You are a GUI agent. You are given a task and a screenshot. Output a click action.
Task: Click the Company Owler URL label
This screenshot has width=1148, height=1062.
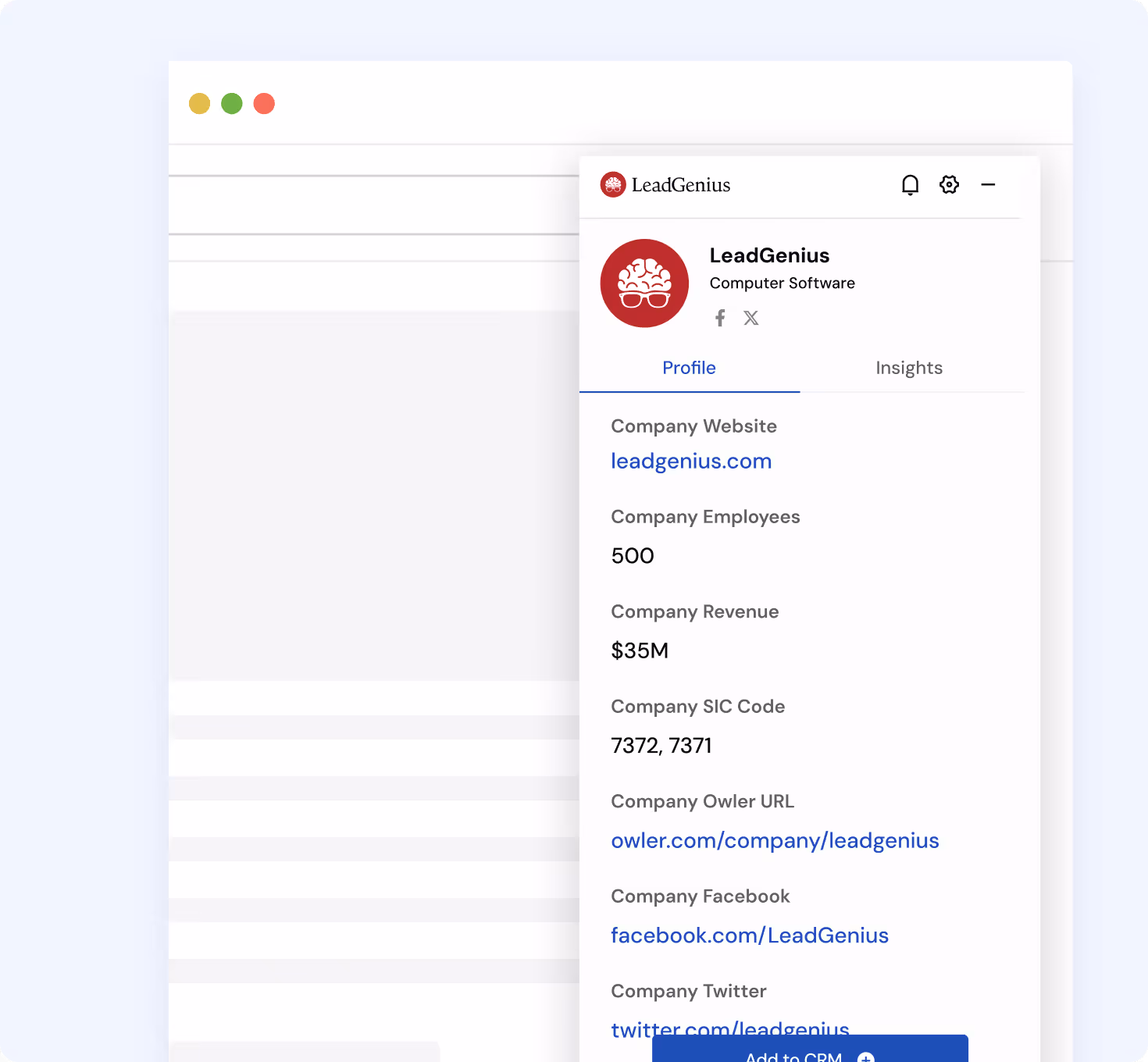[702, 802]
